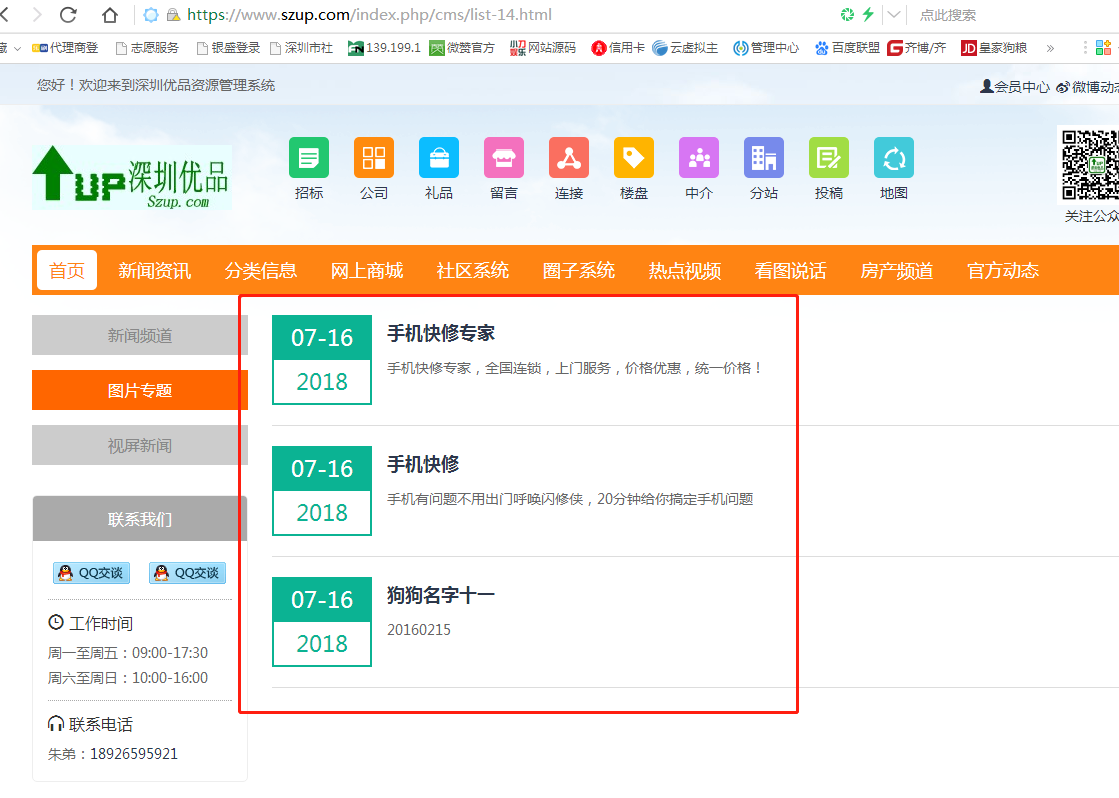The width and height of the screenshot is (1119, 798).
Task: Open the 新闻频道 sidebar item
Action: pyautogui.click(x=140, y=336)
